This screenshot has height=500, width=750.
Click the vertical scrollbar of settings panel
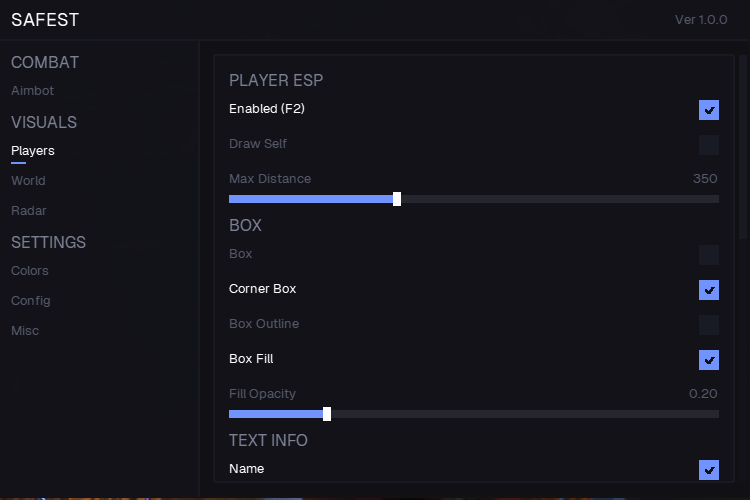743,150
